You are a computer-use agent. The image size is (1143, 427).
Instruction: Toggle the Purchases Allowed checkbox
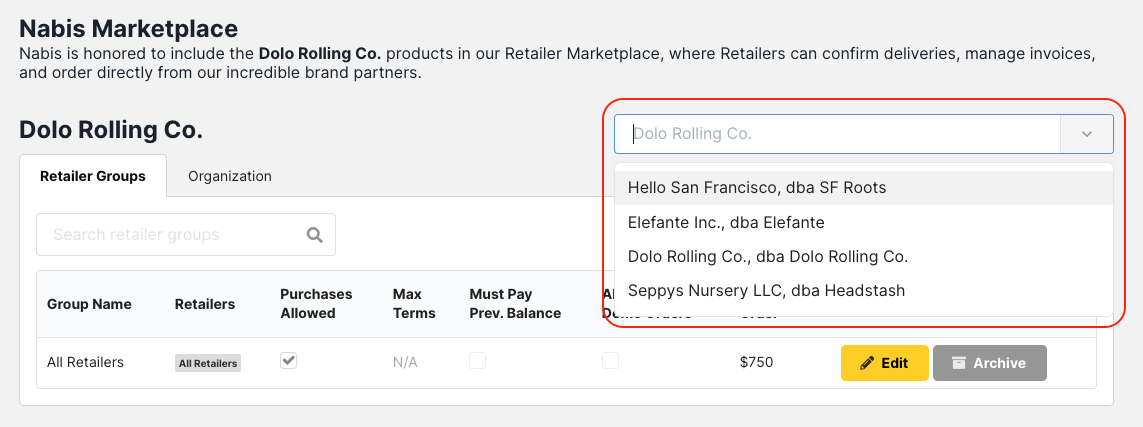(288, 361)
